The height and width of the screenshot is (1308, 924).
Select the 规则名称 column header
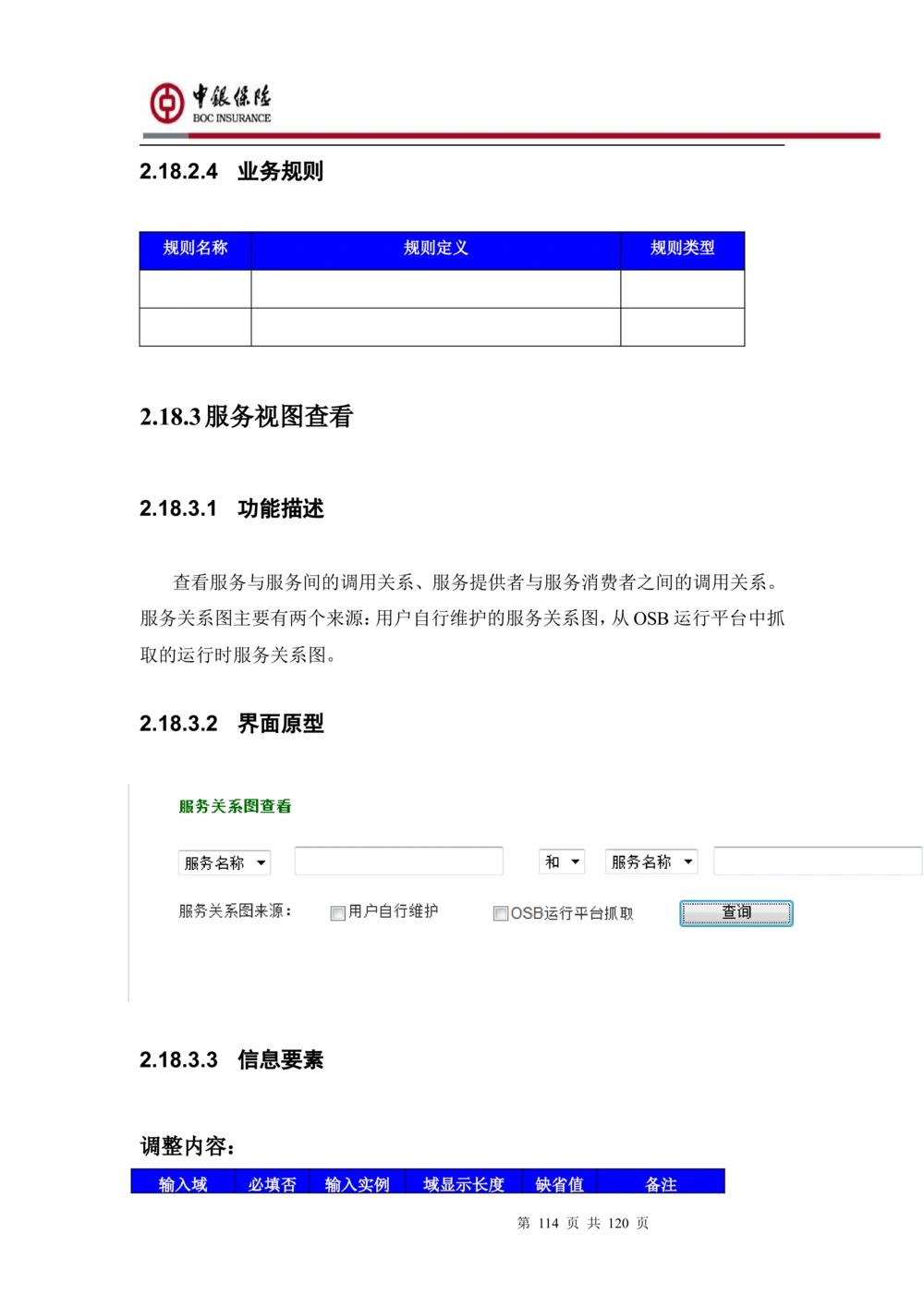[196, 249]
